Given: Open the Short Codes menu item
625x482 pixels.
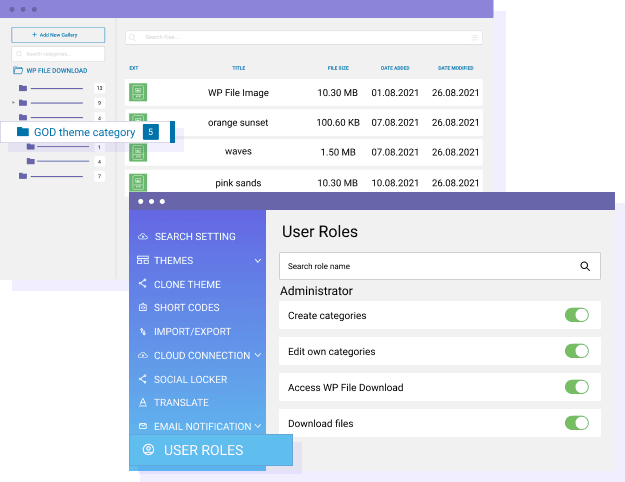Looking at the screenshot, I should (186, 308).
